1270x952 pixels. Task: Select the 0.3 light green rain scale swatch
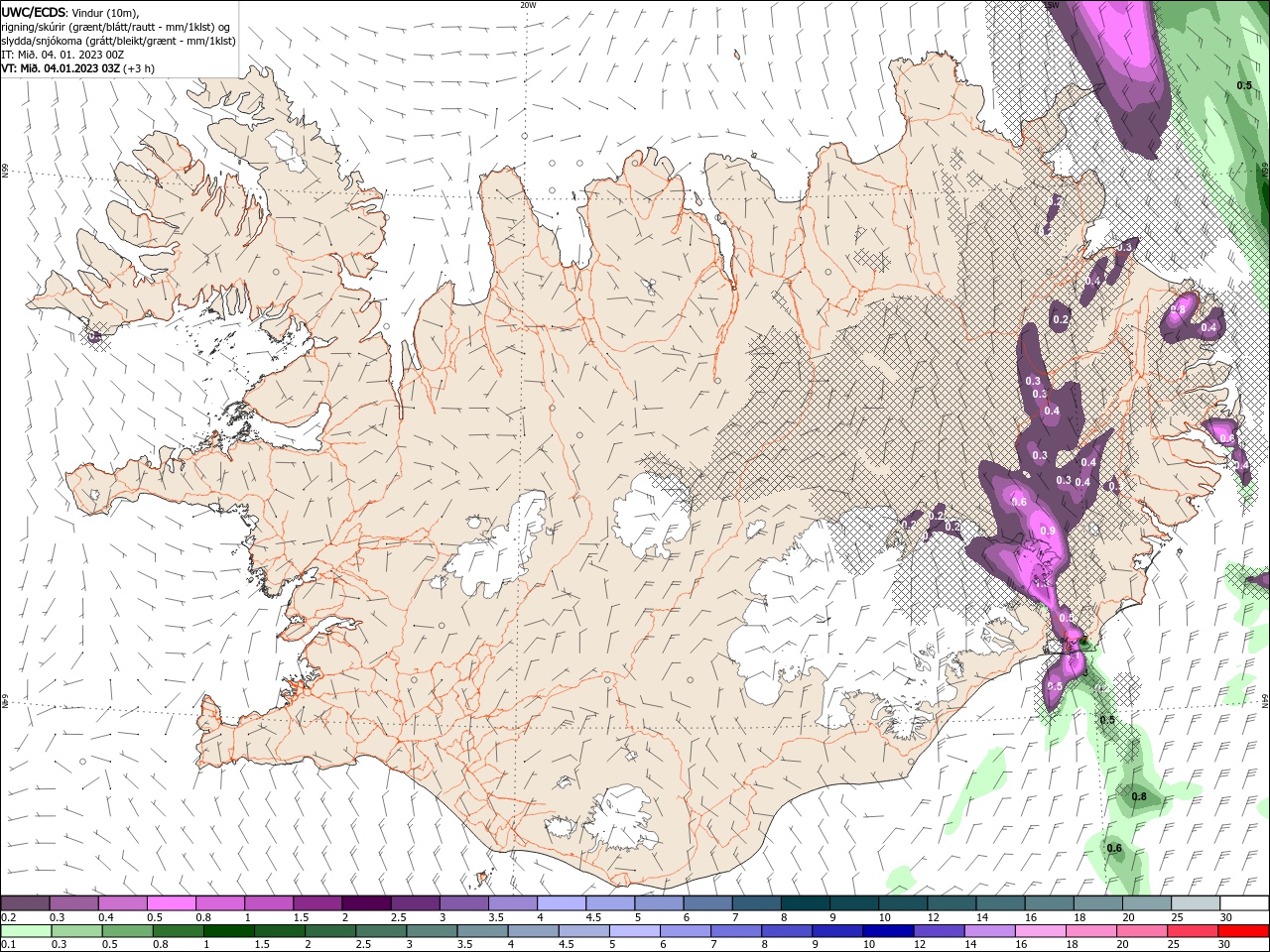click(x=77, y=931)
